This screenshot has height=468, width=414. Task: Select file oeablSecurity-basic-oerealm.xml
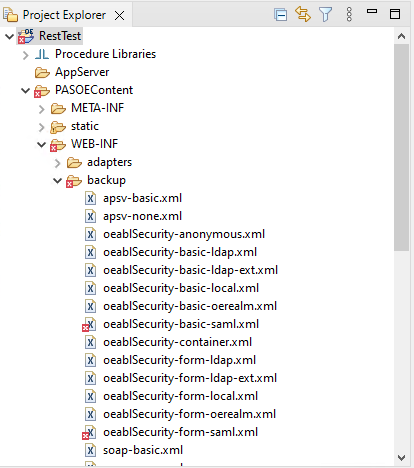pyautogui.click(x=190, y=306)
